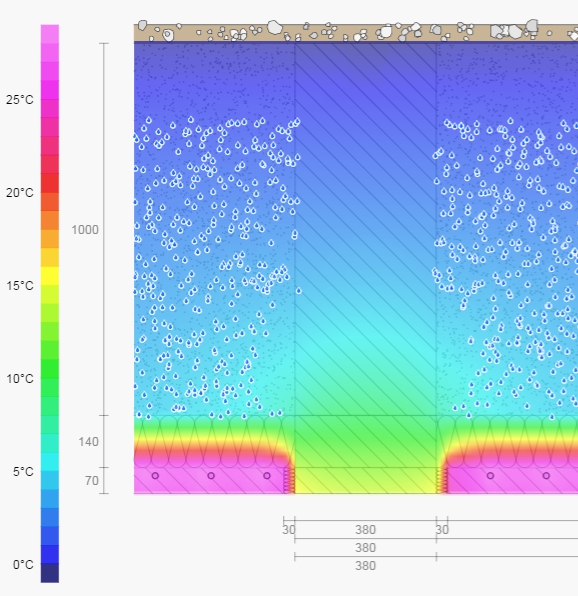This screenshot has height=596, width=578.
Task: Click the 15°C legend label
Action: pyautogui.click(x=19, y=286)
